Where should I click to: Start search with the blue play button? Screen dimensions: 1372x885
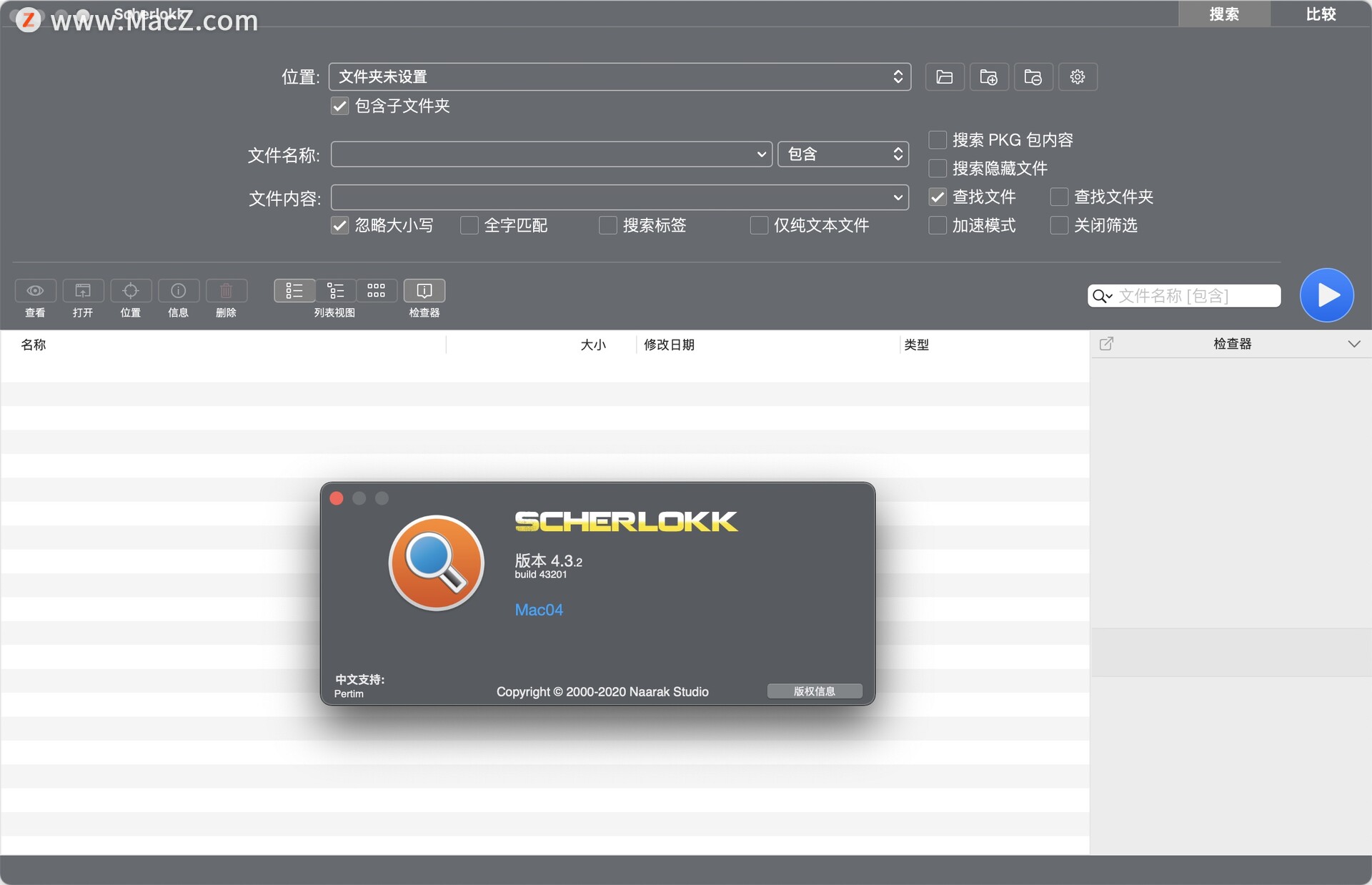click(1326, 295)
